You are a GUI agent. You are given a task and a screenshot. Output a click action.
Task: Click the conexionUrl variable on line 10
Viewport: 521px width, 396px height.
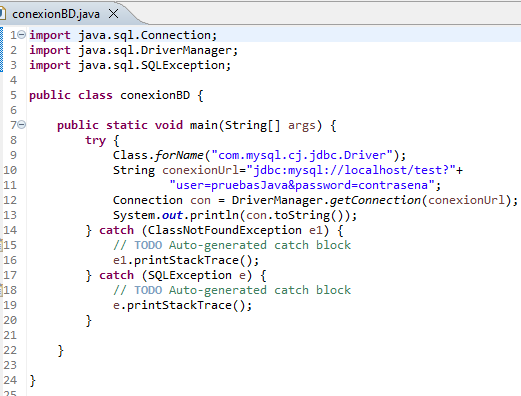pos(201,170)
